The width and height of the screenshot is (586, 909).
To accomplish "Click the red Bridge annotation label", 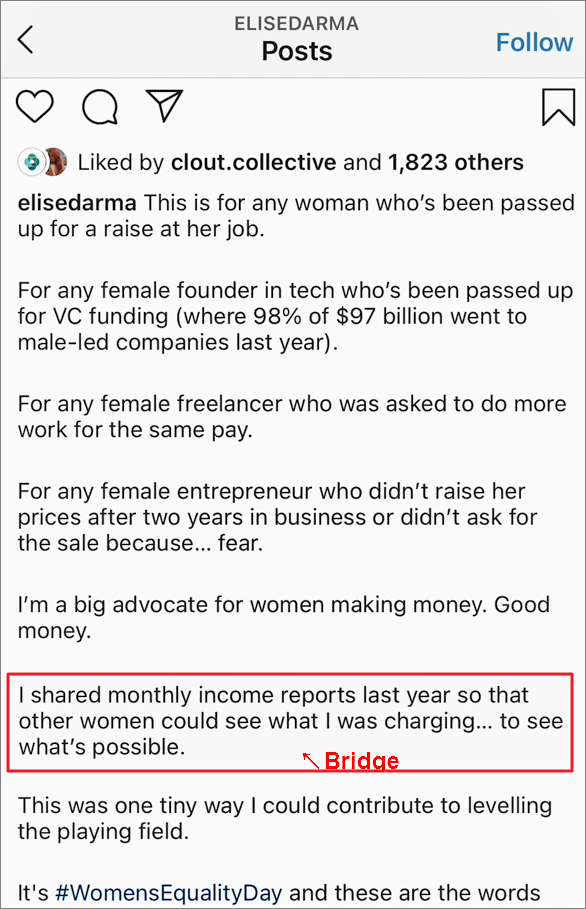I will [362, 761].
